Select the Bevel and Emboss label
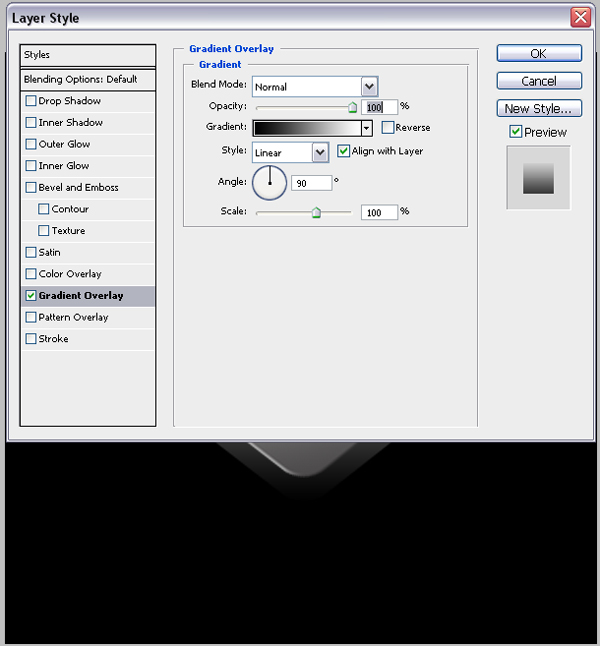Screen dimensions: 600x646 (x=78, y=187)
